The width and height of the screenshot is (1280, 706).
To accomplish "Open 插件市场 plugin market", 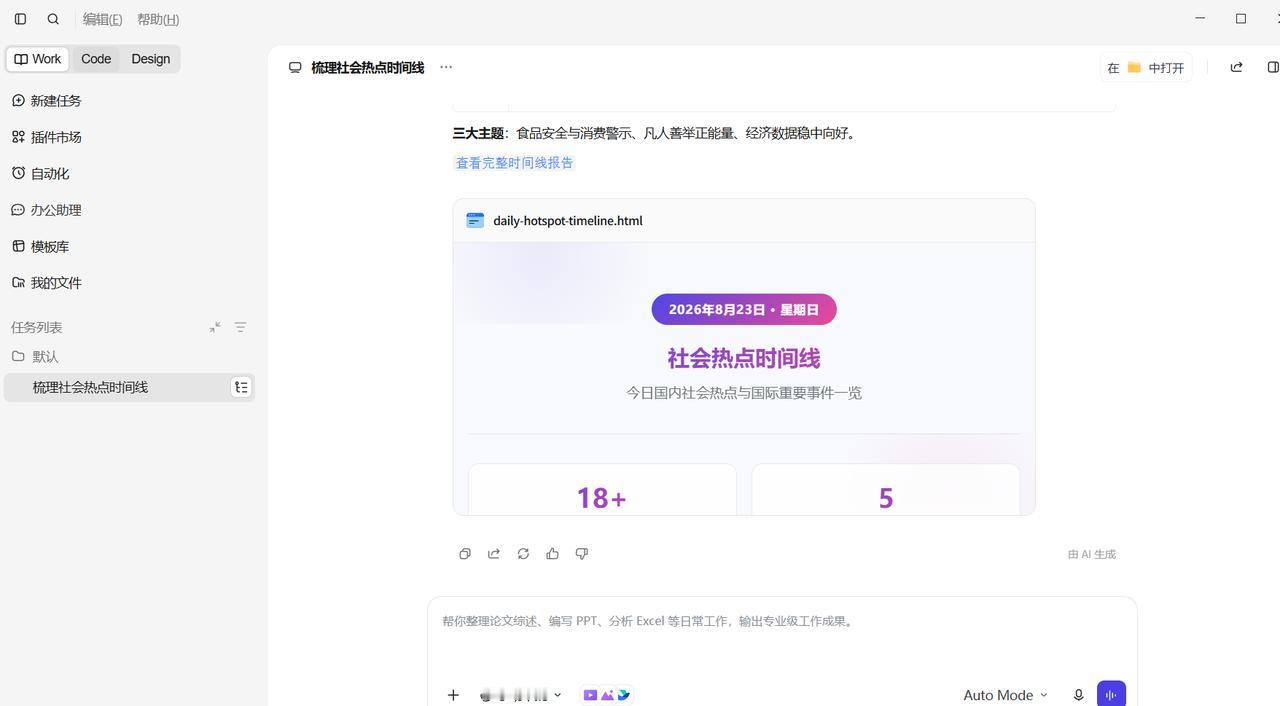I will (x=46, y=137).
